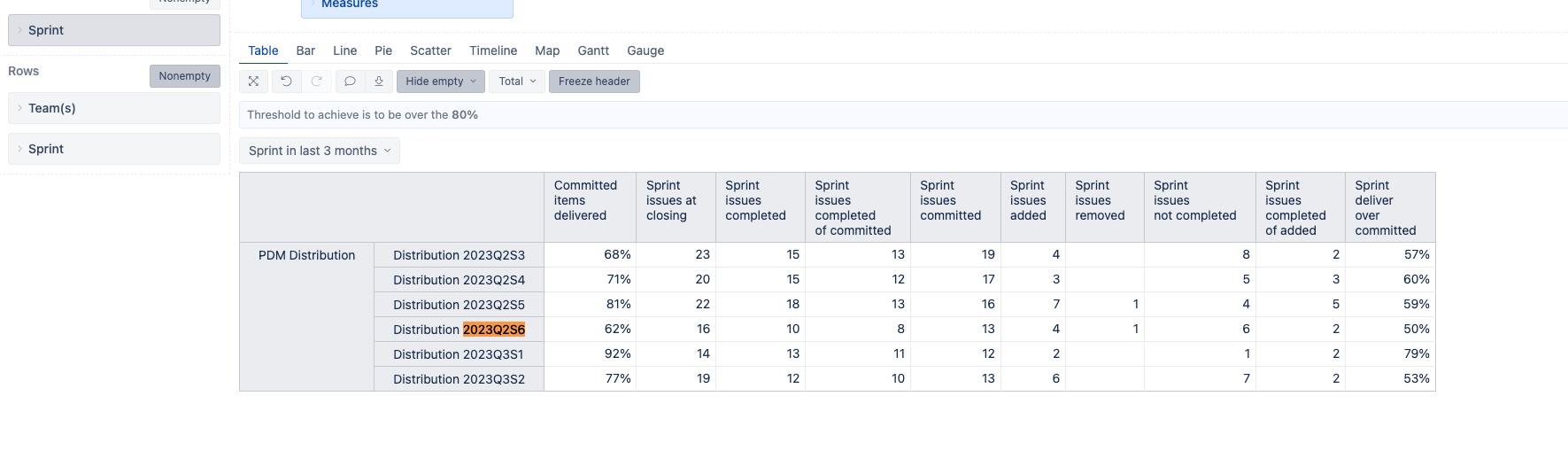Open the Sprint in last 3 months filter
Viewport: 1568px width, 466px height.
click(320, 151)
